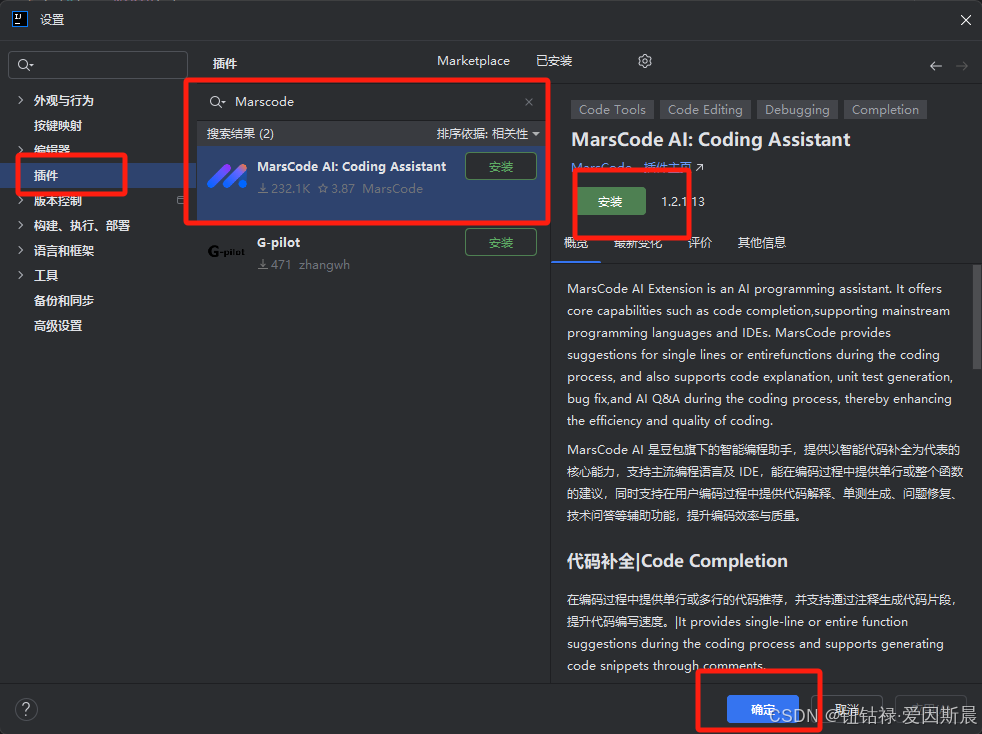The image size is (982, 734).
Task: Click the settings search magnifier icon
Action: pyautogui.click(x=25, y=65)
